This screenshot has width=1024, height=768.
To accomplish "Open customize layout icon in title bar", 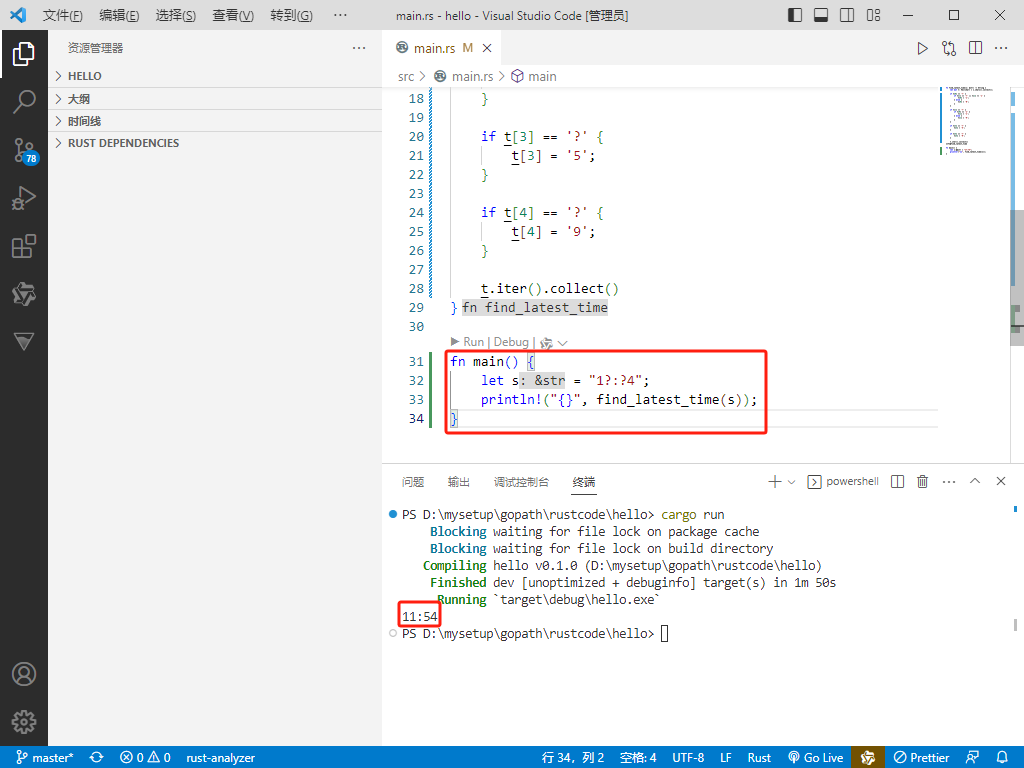I will [x=873, y=15].
